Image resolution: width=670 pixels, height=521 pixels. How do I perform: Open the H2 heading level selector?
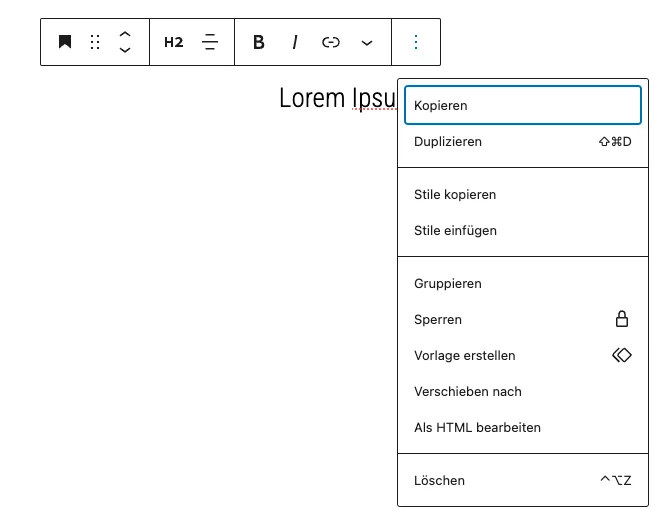pos(173,42)
